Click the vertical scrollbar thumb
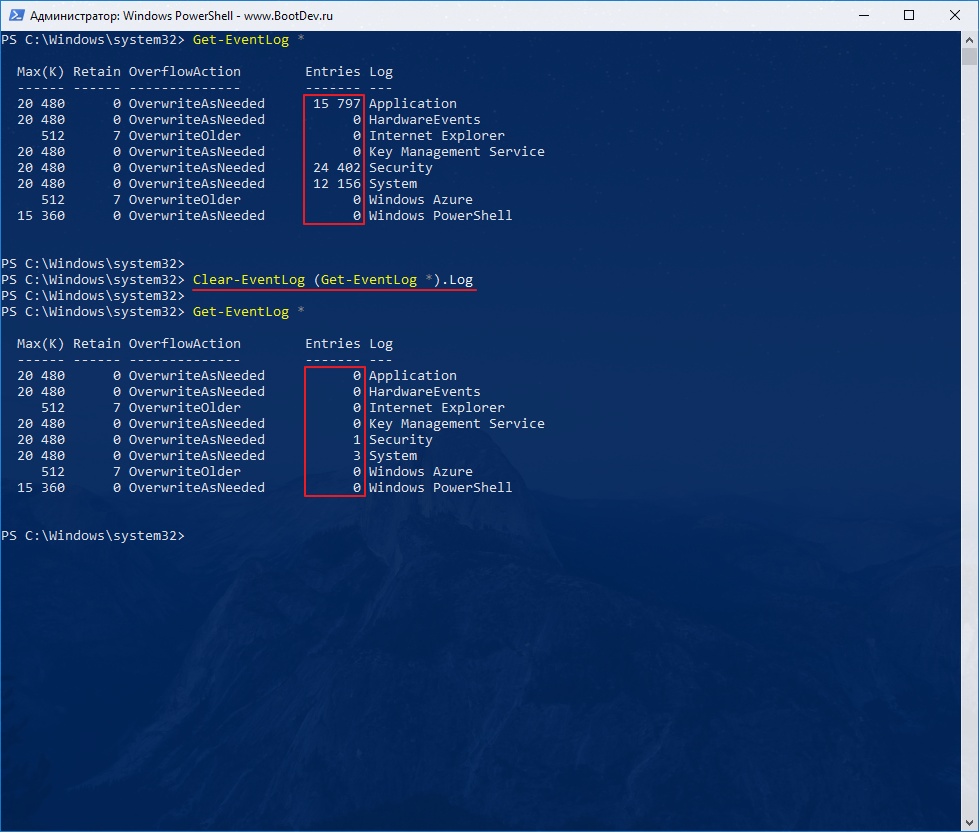This screenshot has width=979, height=832. 969,57
